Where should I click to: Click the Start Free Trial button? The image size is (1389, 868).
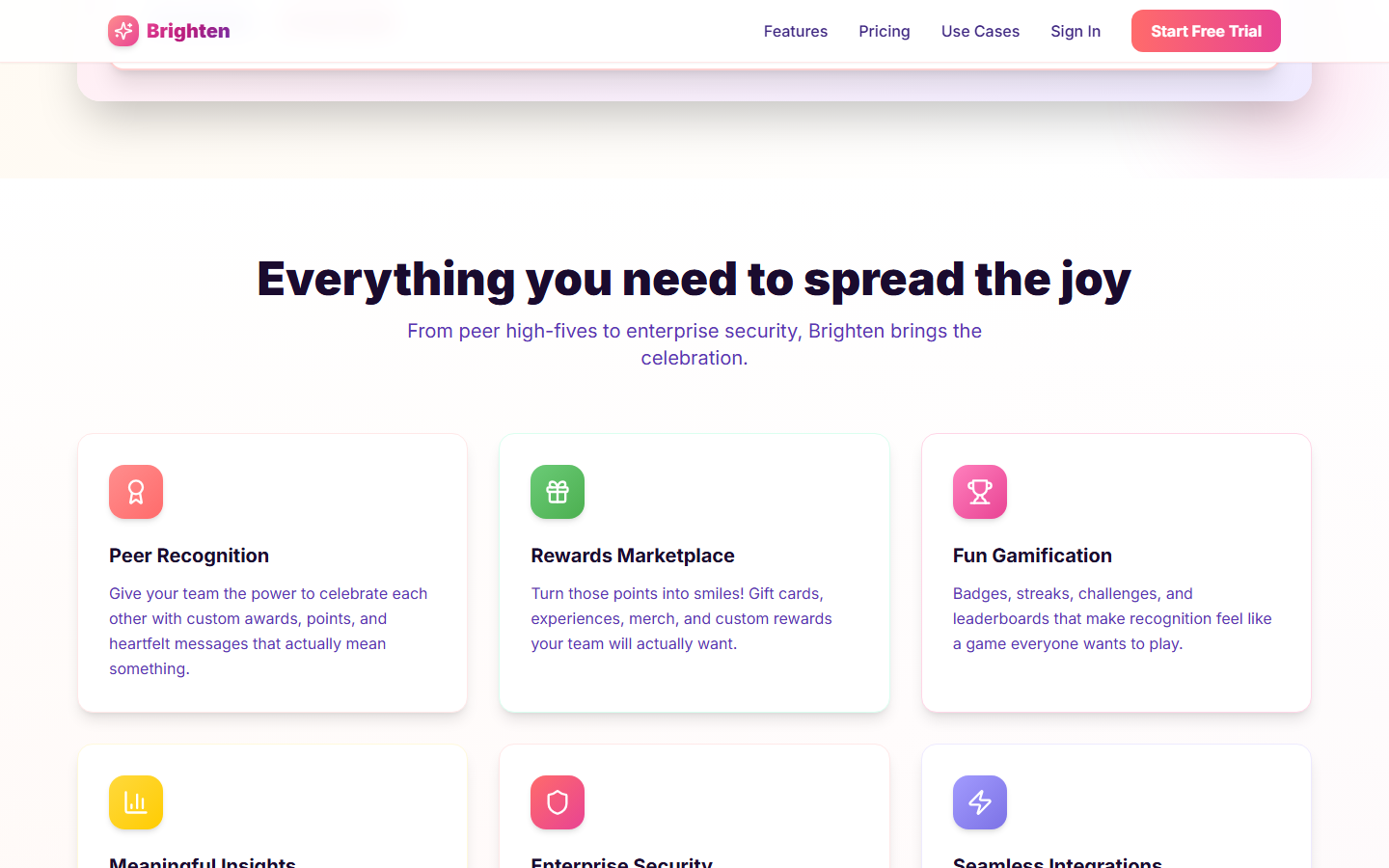(1205, 31)
